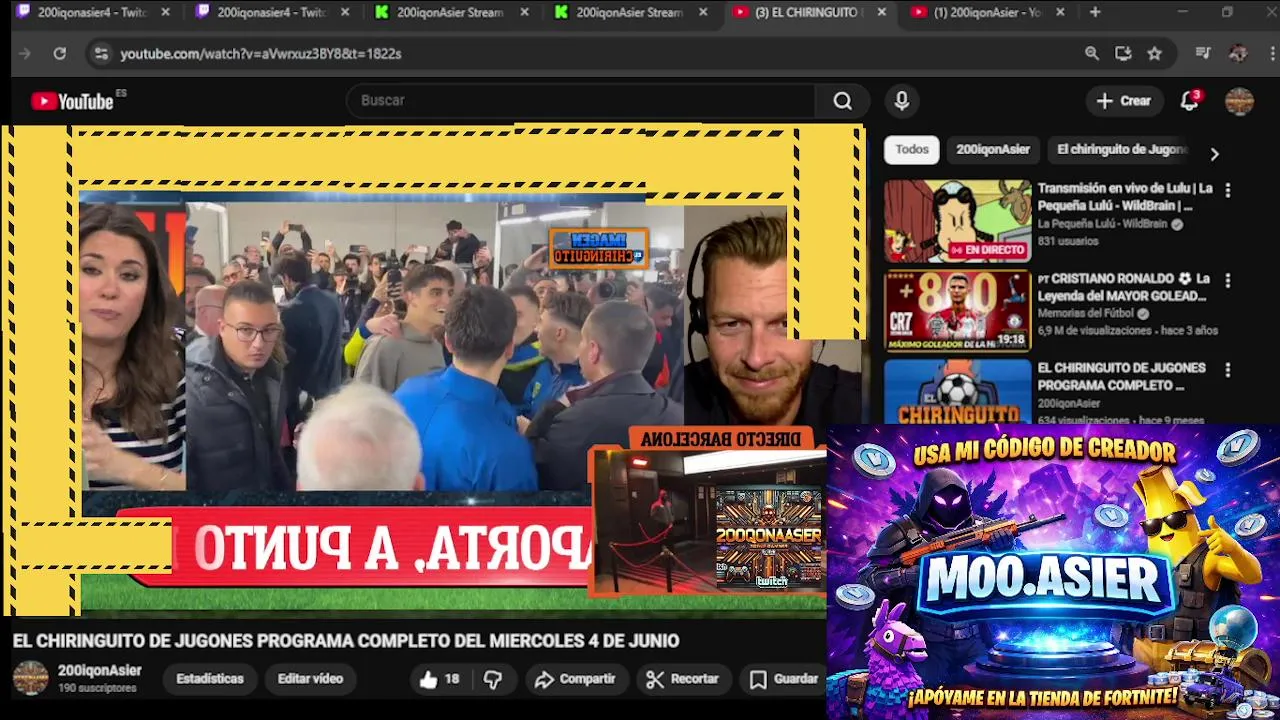Dislike the video with thumbs-down

[x=493, y=679]
